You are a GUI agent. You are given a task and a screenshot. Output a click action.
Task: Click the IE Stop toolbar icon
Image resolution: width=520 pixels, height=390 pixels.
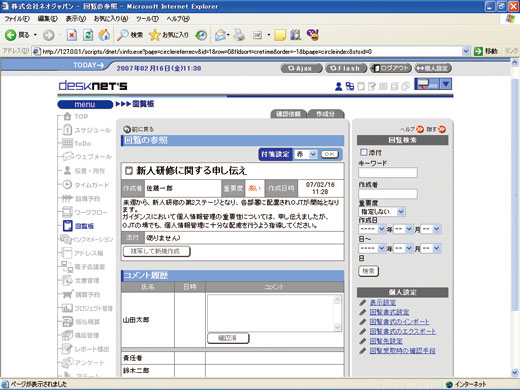[x=72, y=35]
